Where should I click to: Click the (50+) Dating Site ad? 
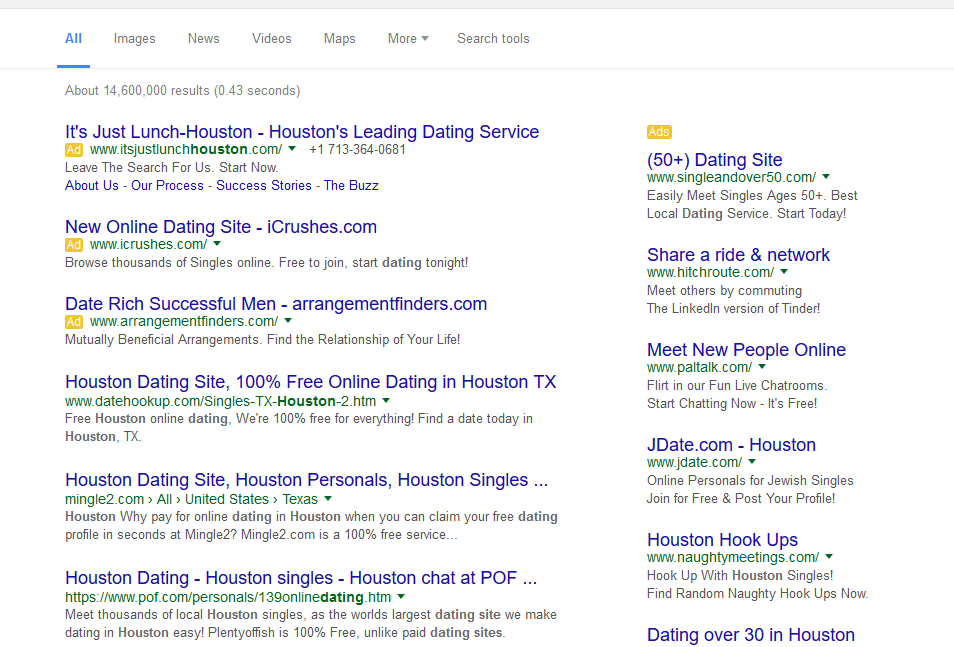click(714, 160)
